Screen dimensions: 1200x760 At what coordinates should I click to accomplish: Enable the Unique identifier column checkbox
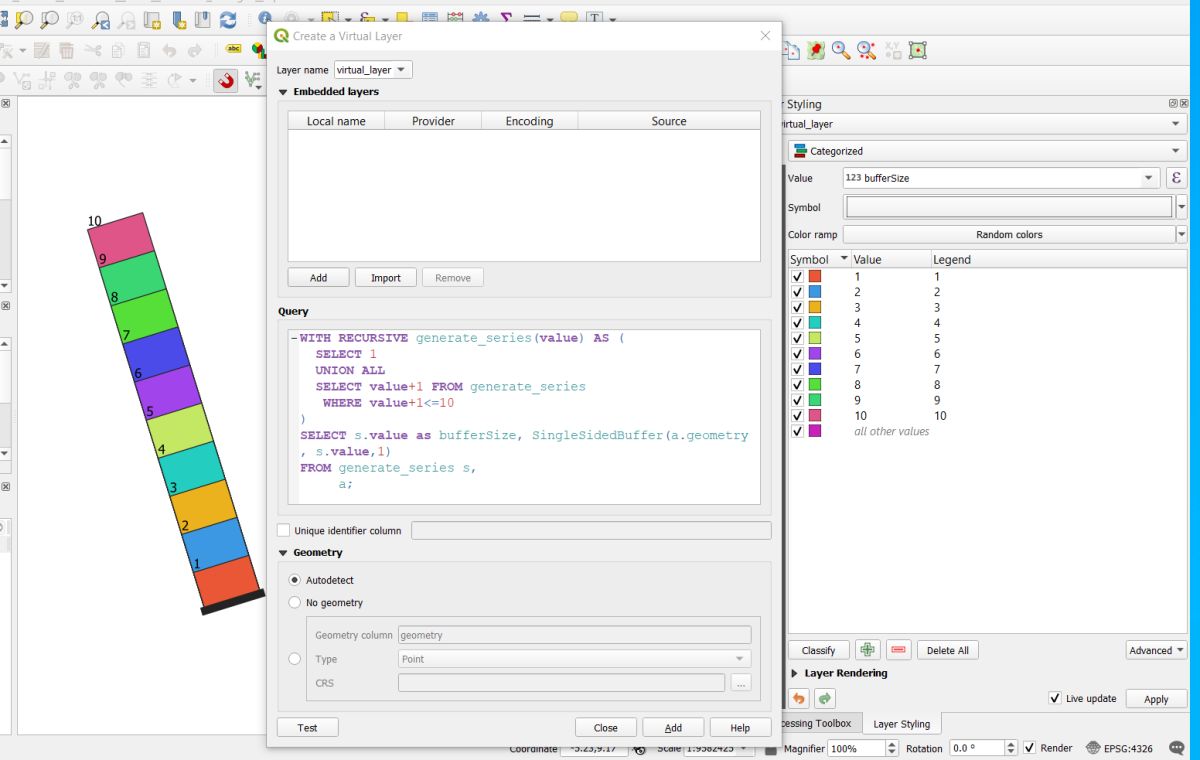click(283, 531)
